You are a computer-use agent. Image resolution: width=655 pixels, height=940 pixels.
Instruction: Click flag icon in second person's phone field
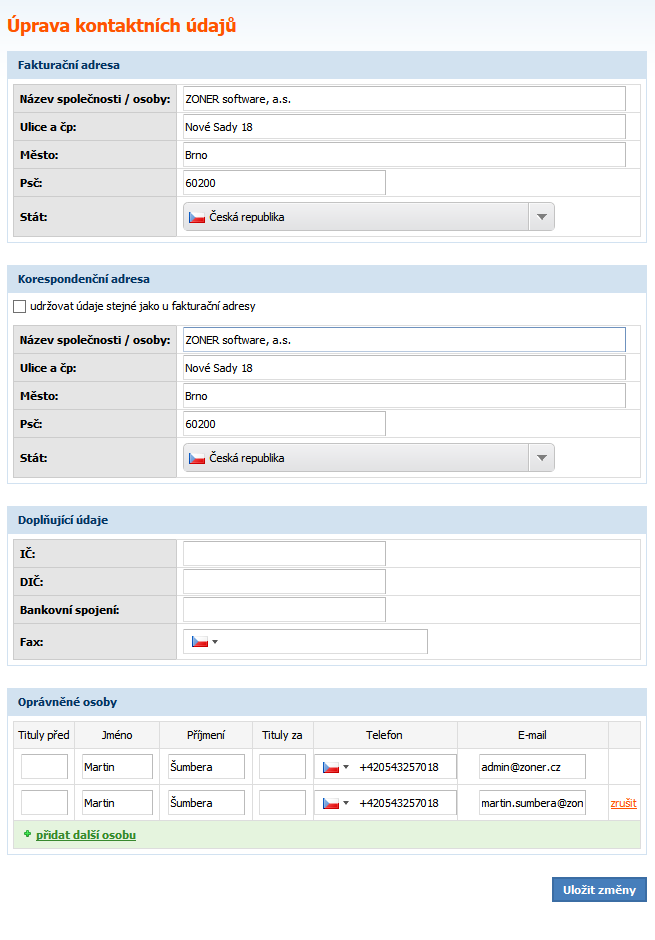click(331, 803)
